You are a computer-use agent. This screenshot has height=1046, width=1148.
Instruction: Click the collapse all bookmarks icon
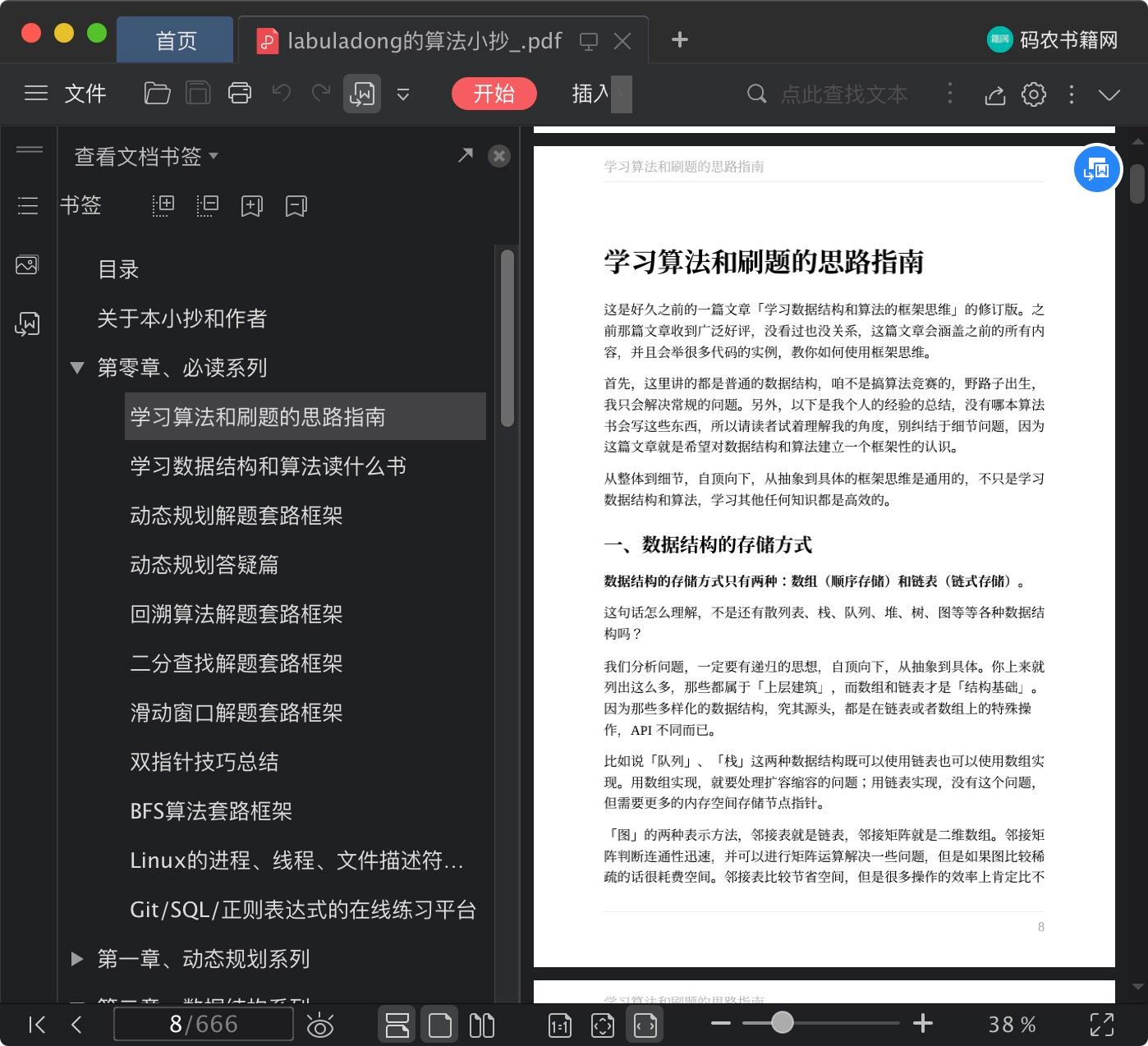pyautogui.click(x=208, y=205)
